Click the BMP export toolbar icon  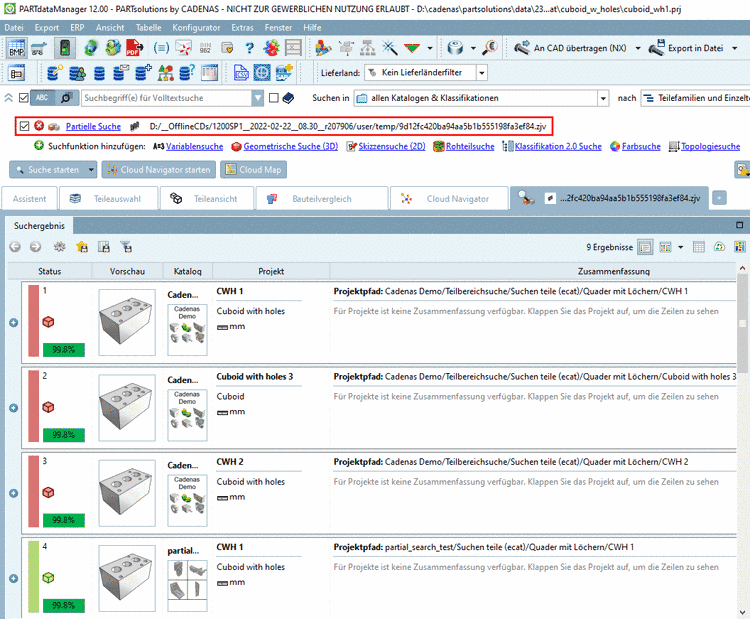point(16,48)
